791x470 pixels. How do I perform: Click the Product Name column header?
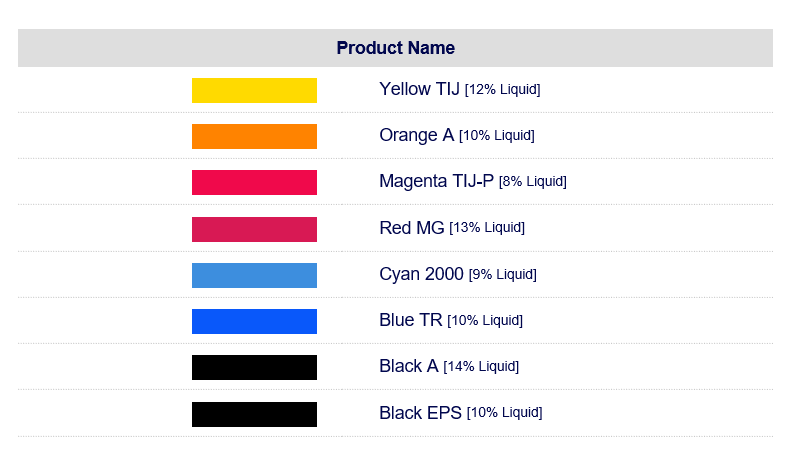[396, 48]
